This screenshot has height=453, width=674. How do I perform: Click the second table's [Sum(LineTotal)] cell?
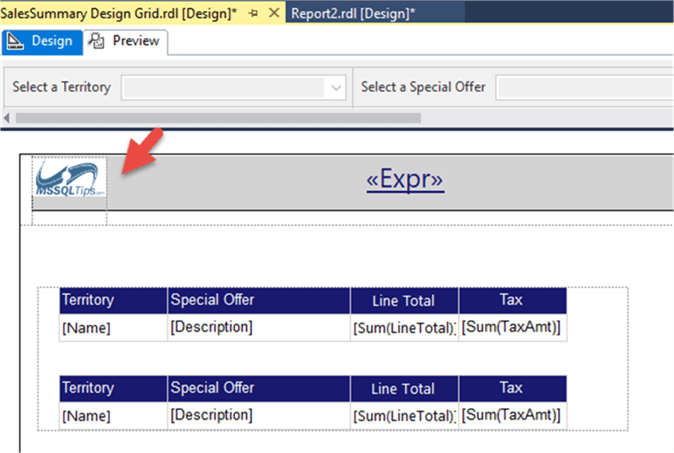pyautogui.click(x=404, y=416)
